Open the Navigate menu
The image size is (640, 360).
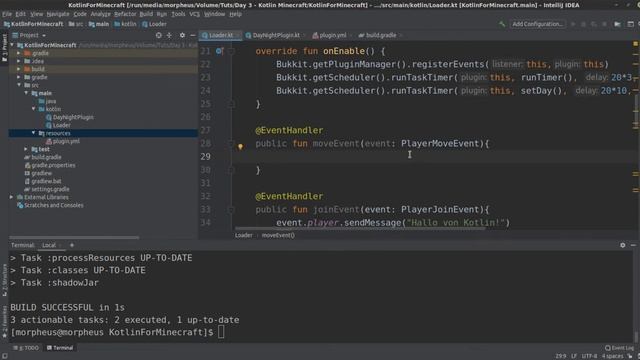click(58, 14)
